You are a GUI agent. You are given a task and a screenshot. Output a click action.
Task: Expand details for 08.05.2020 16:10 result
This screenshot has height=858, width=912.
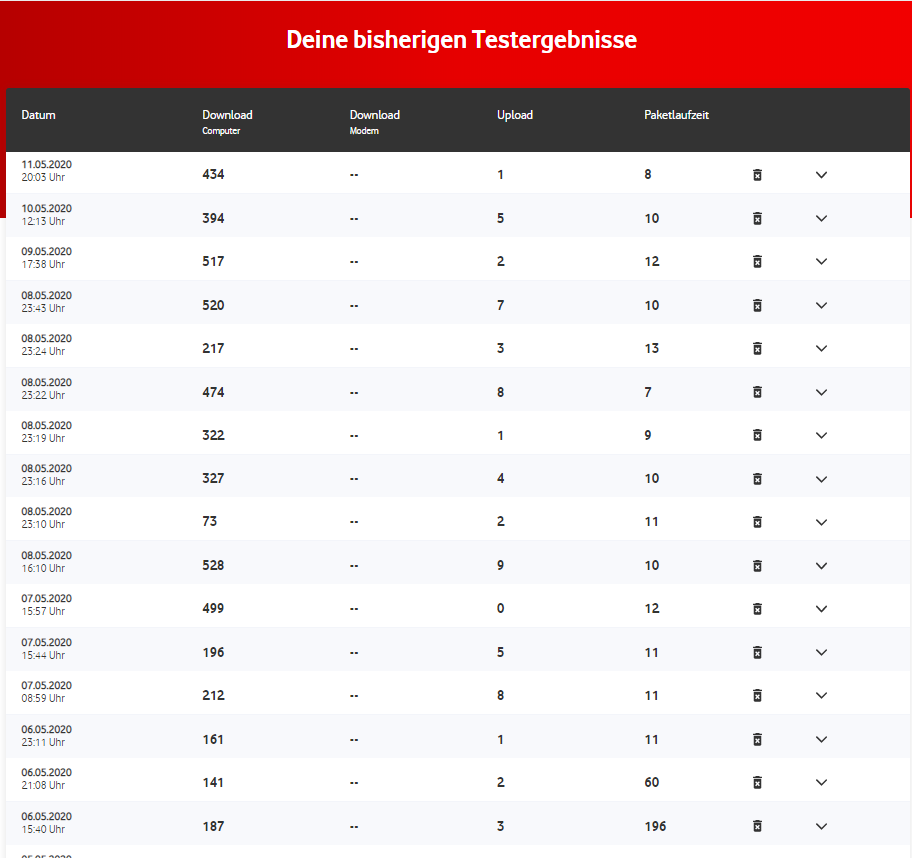tap(821, 565)
